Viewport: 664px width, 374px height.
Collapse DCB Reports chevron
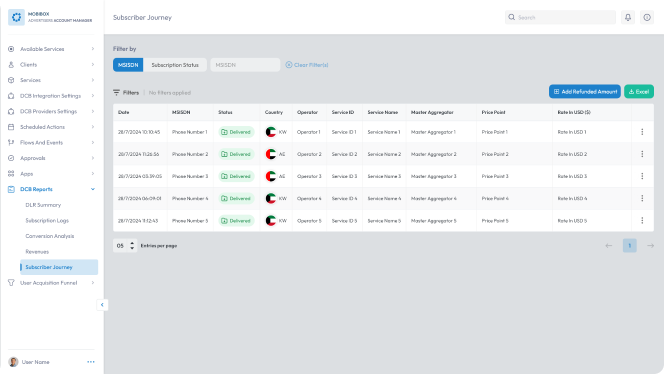point(93,189)
